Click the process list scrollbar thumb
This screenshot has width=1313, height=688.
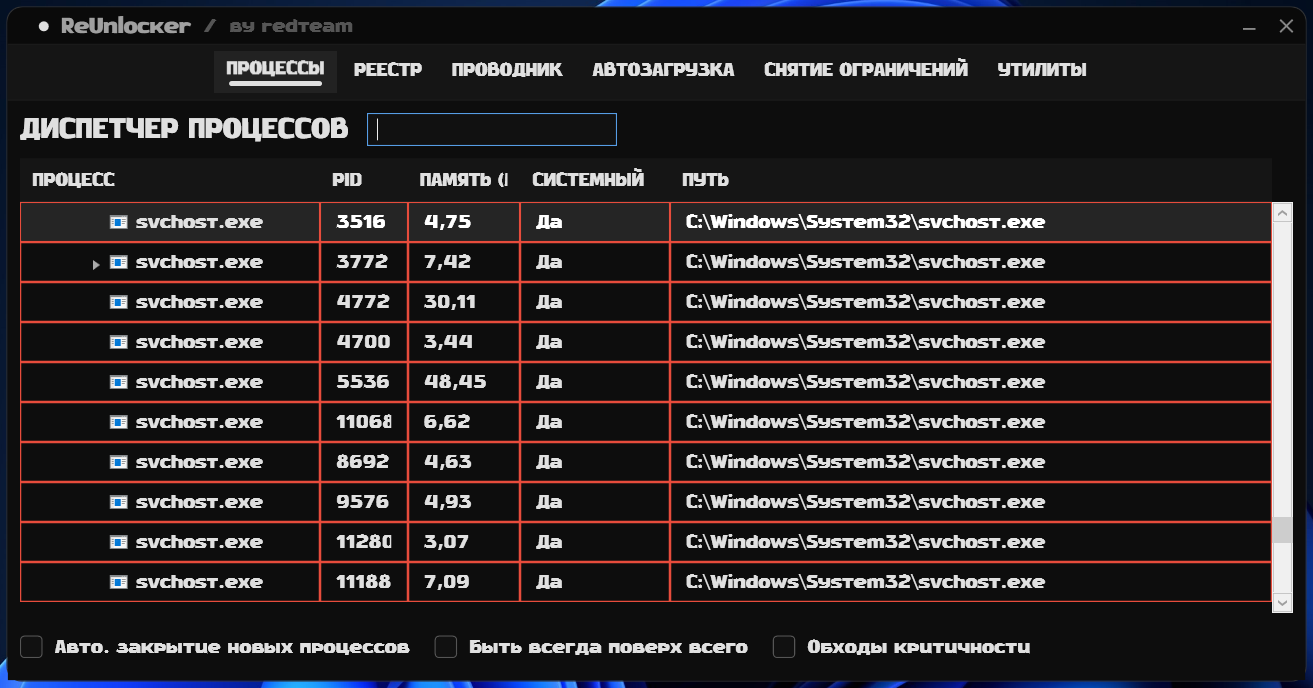click(1282, 530)
